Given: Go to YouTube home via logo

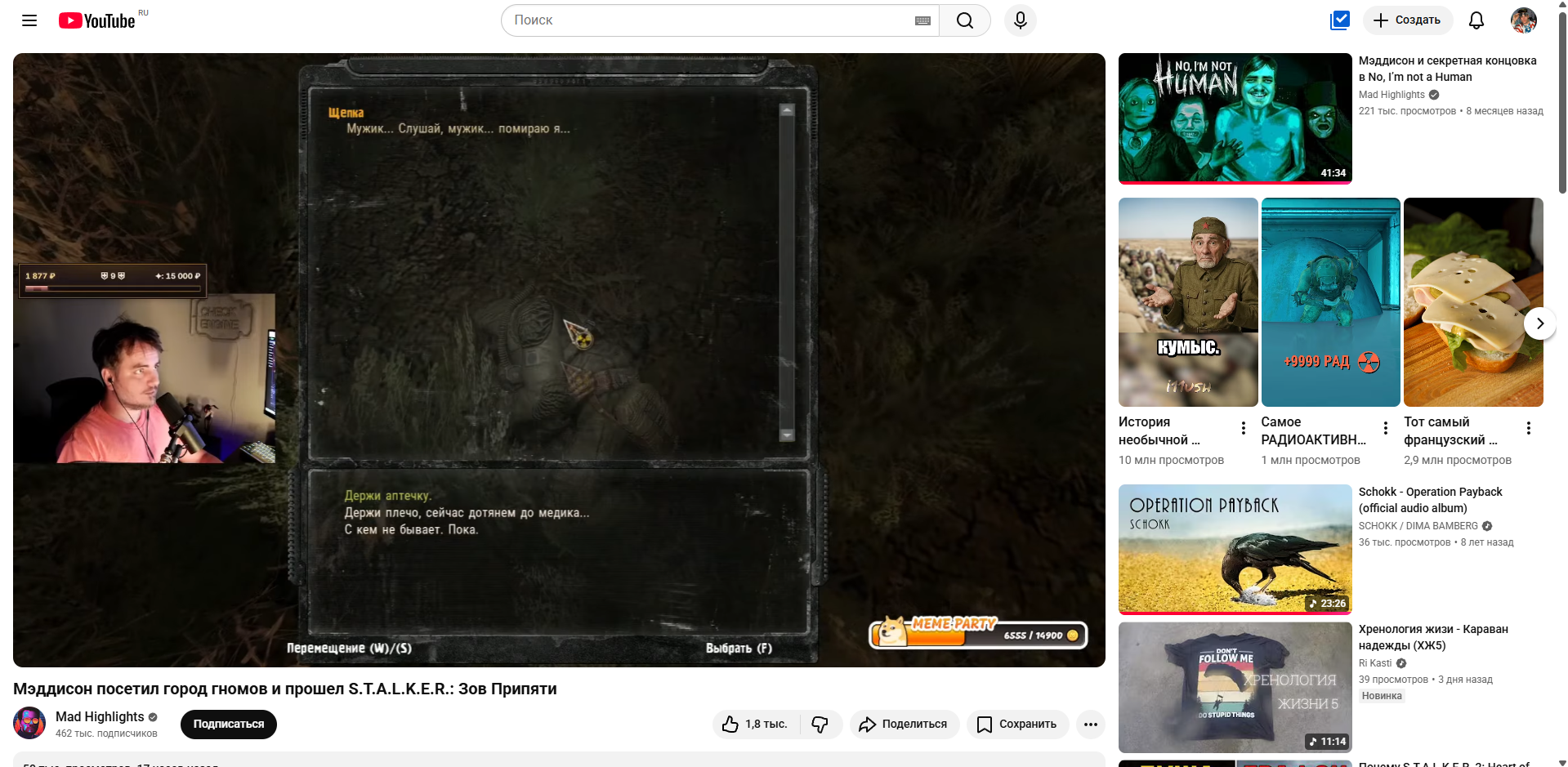Looking at the screenshot, I should (x=97, y=20).
